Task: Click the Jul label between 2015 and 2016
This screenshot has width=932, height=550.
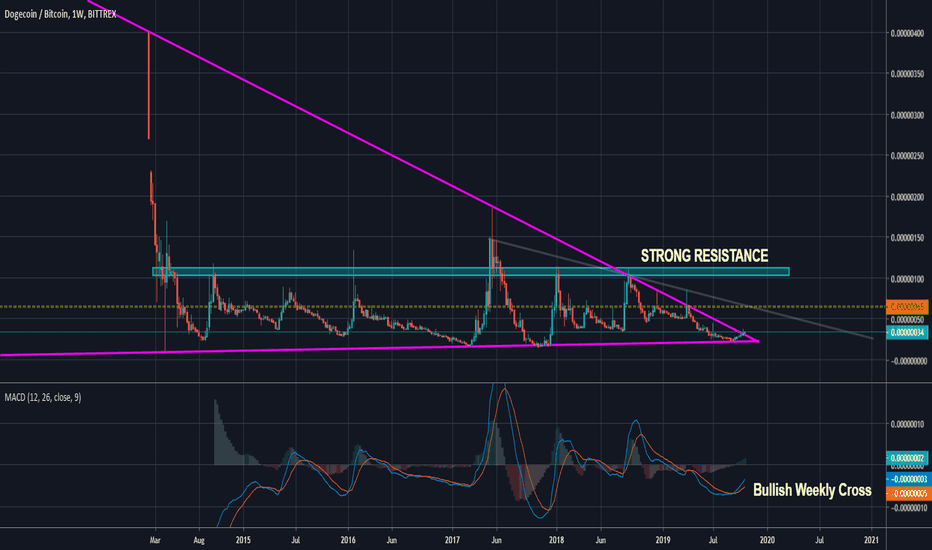Action: tap(295, 540)
